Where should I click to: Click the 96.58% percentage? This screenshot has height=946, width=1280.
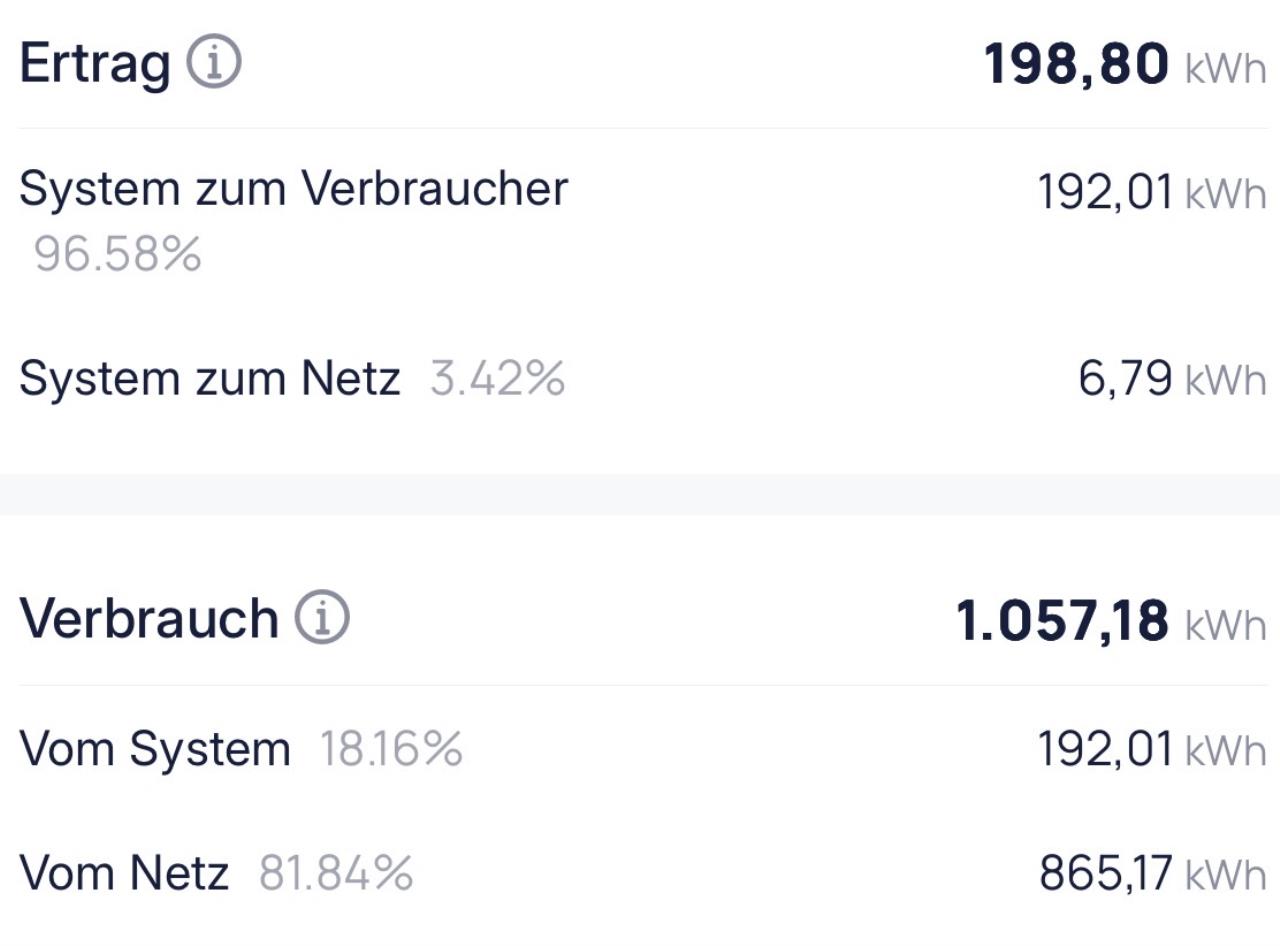[x=118, y=255]
